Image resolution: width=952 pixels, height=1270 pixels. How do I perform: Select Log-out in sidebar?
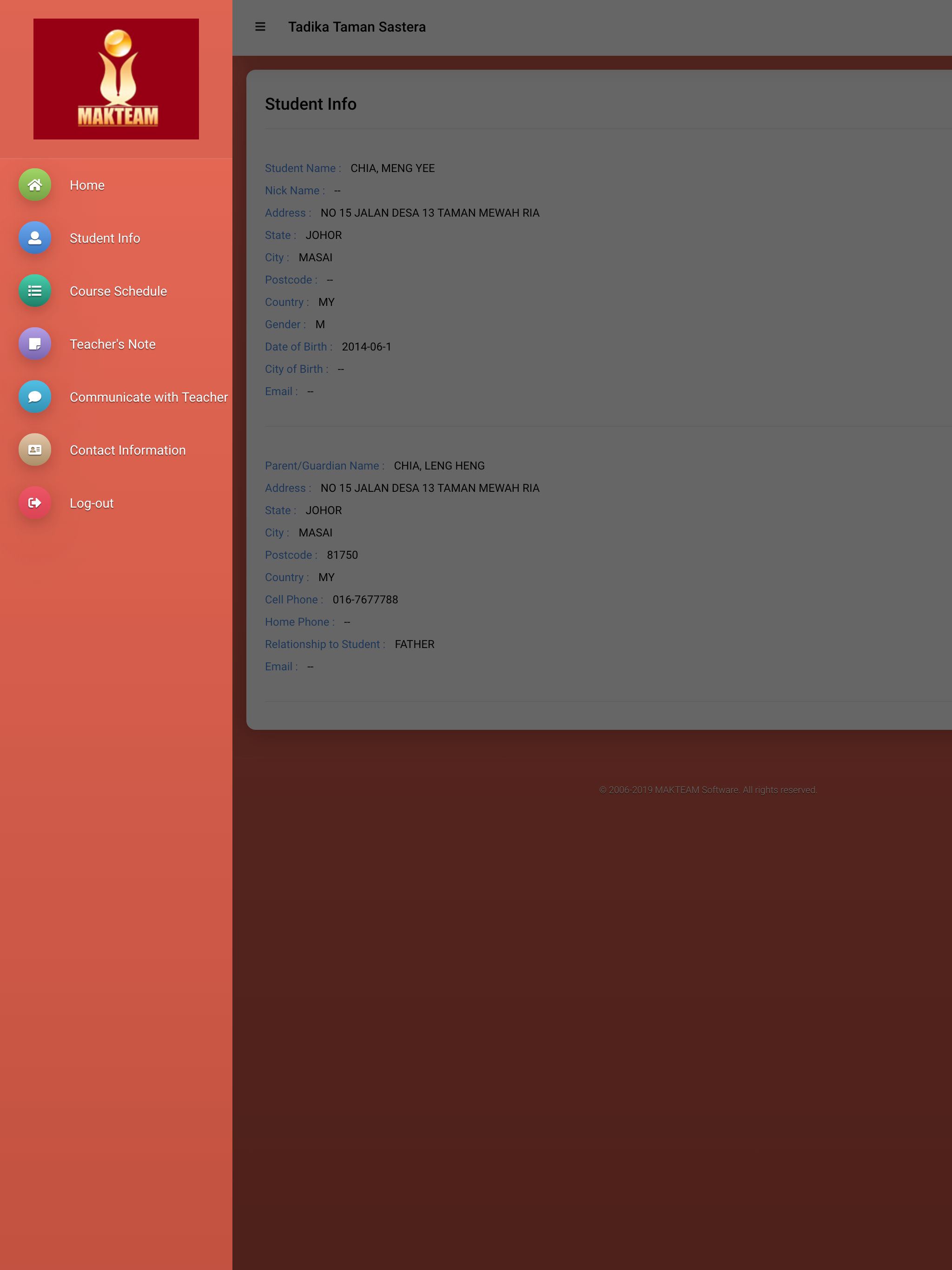click(x=92, y=503)
